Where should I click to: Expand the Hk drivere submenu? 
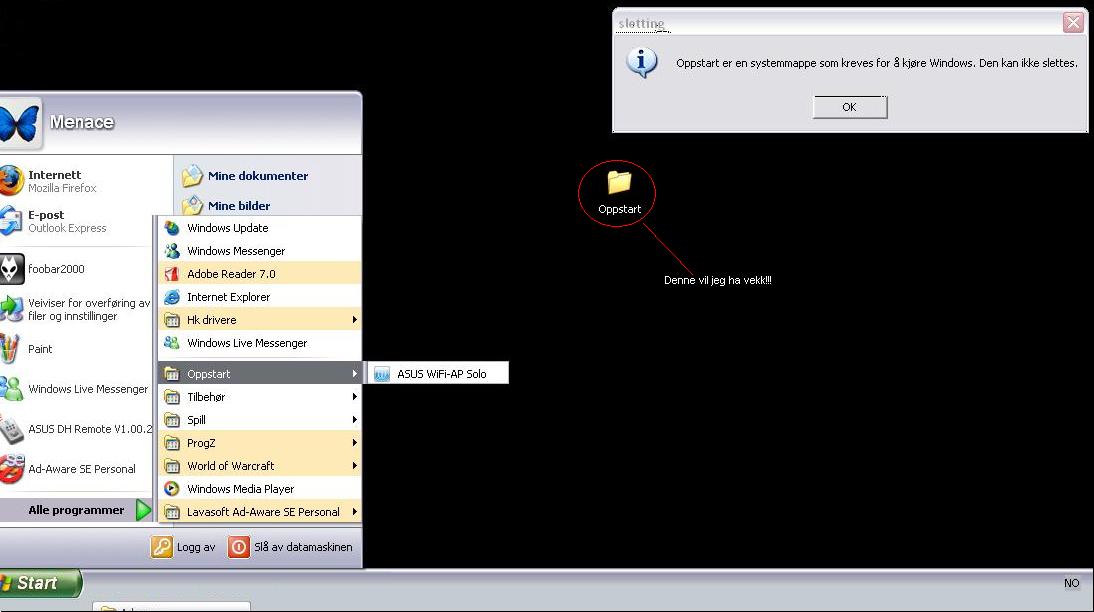pos(260,320)
